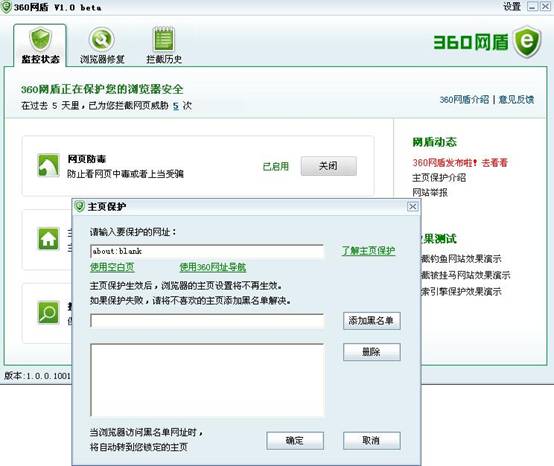Screen dimensions: 554x466
Task: Open 360网盾发布啦！去看看 news link
Action: [x=460, y=163]
